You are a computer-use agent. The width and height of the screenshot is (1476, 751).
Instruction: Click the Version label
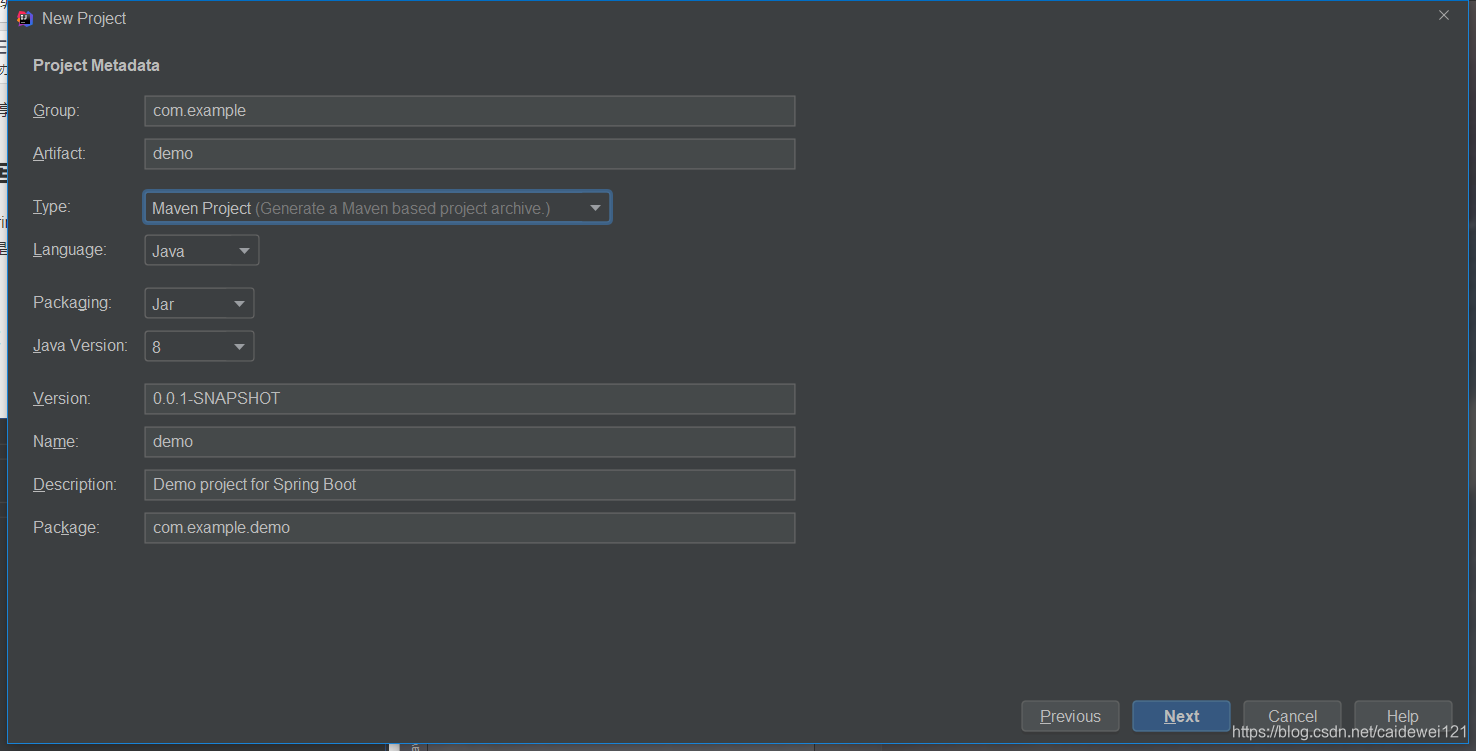pos(62,398)
